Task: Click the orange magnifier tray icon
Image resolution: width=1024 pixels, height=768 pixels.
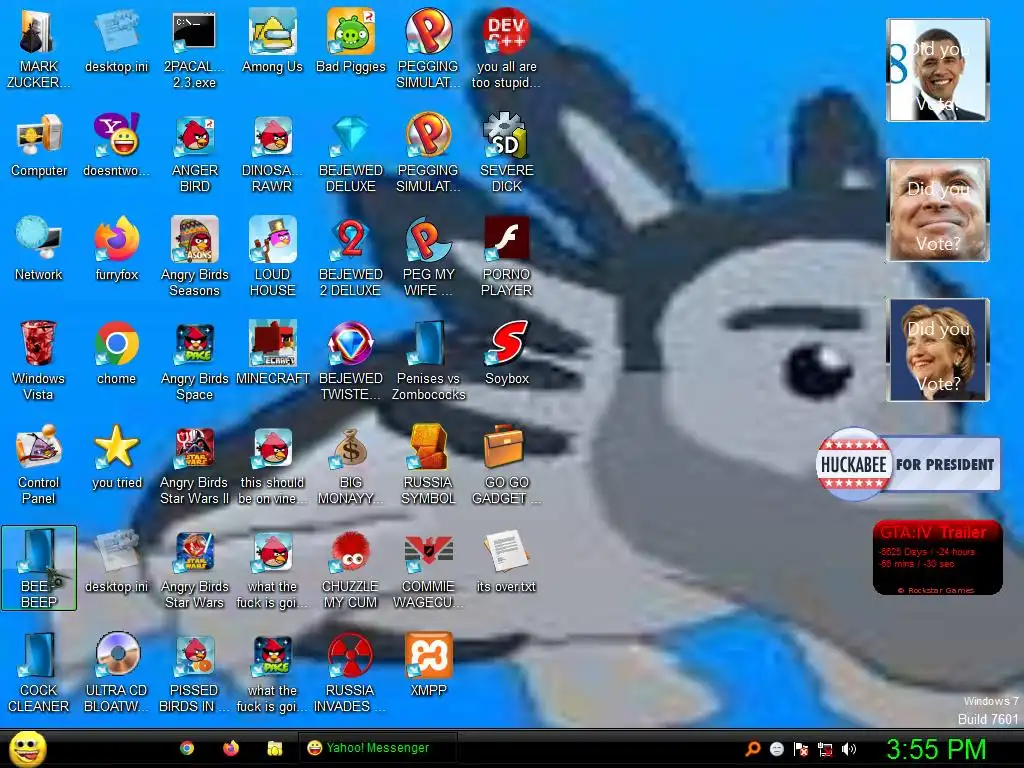Action: pos(752,748)
